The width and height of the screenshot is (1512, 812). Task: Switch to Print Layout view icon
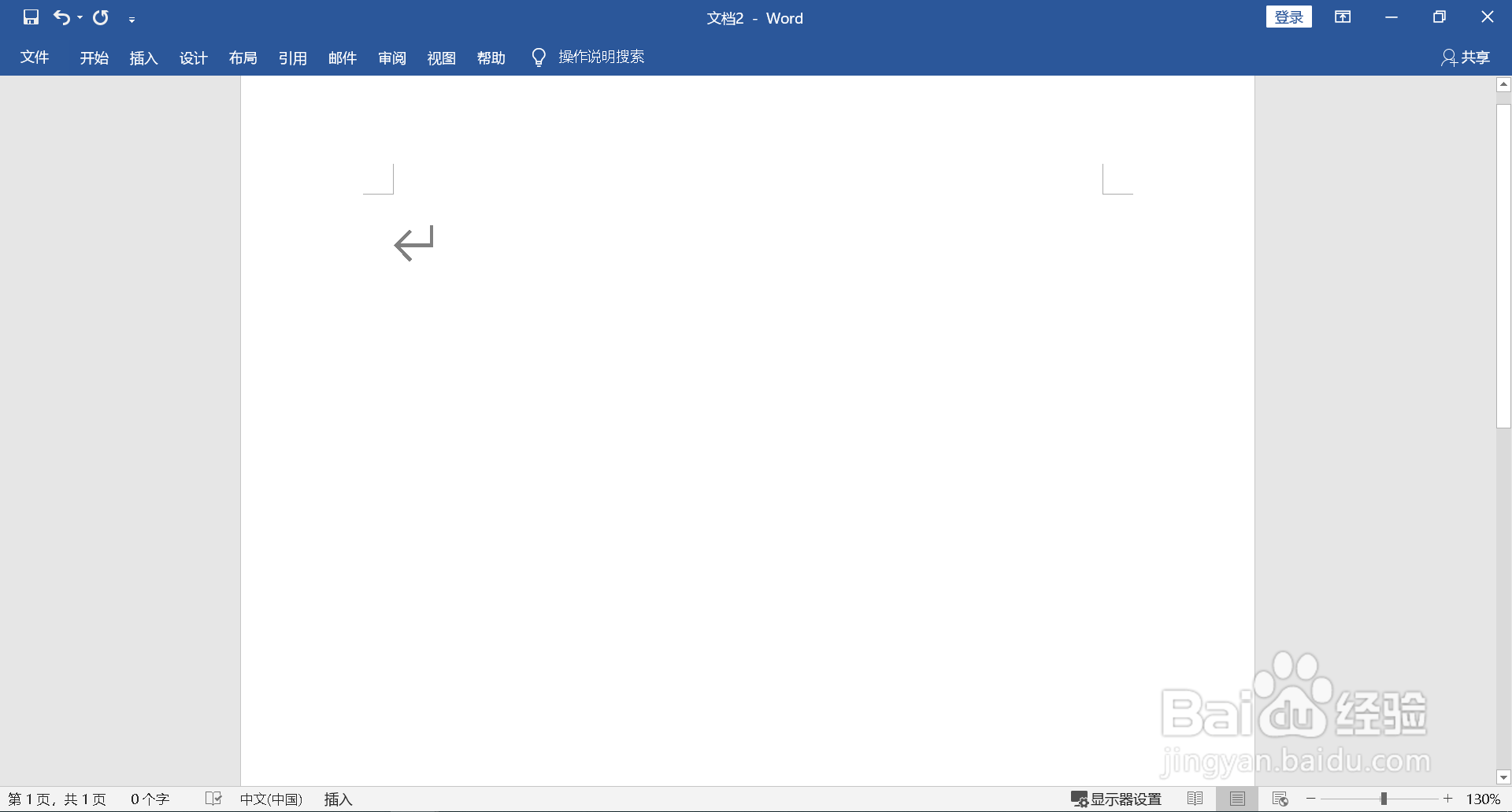coord(1237,799)
